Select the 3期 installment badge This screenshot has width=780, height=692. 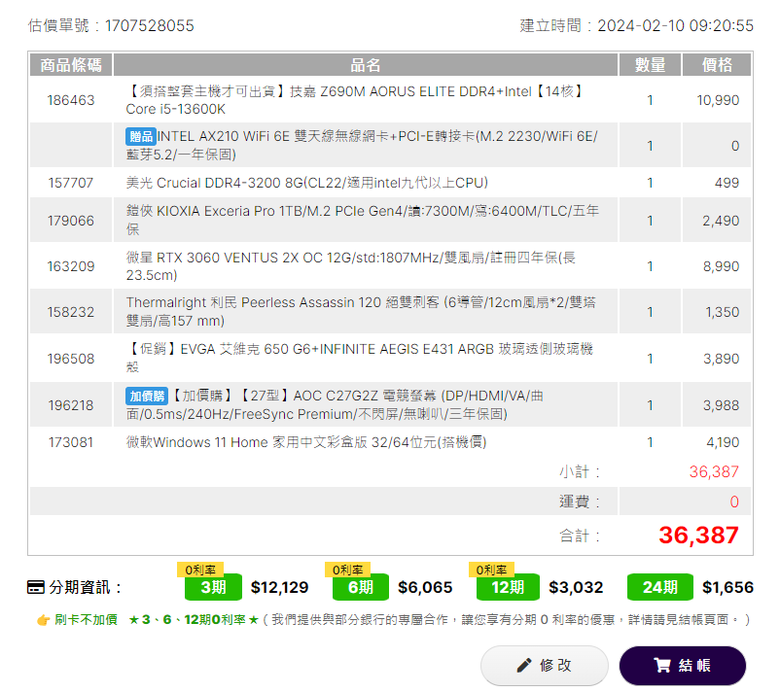(x=213, y=587)
